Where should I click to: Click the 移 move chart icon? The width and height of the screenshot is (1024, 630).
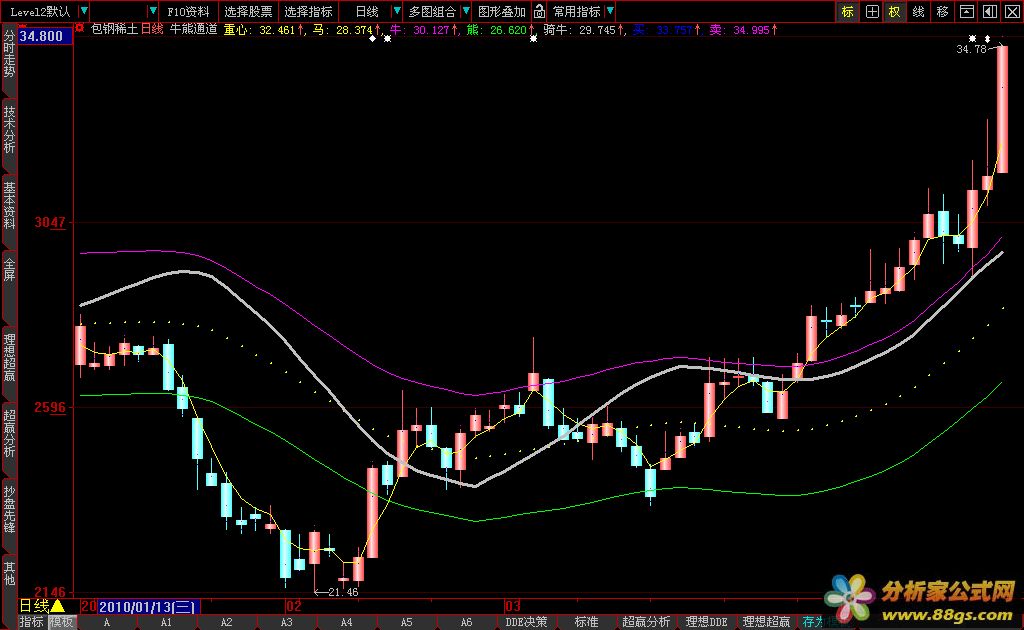942,12
